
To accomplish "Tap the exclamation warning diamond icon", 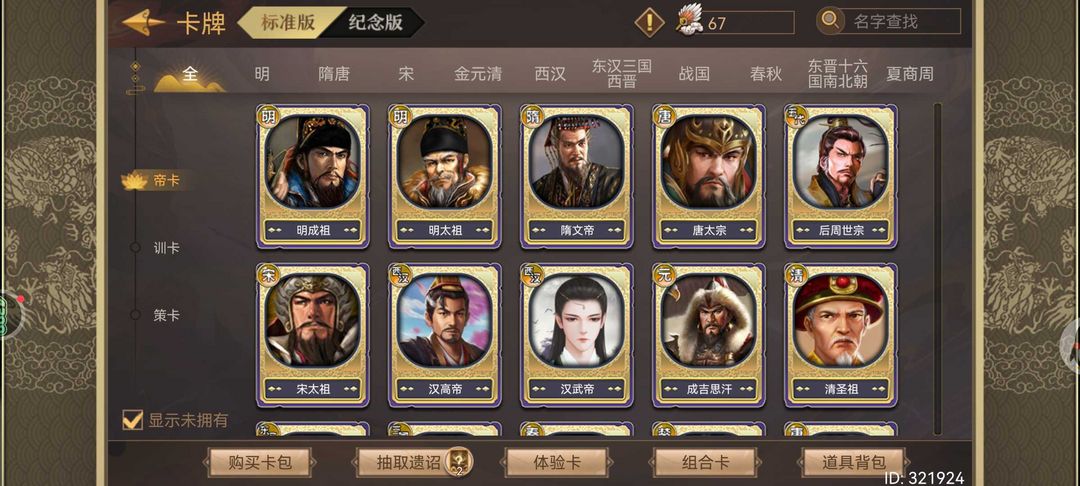I will pyautogui.click(x=649, y=22).
